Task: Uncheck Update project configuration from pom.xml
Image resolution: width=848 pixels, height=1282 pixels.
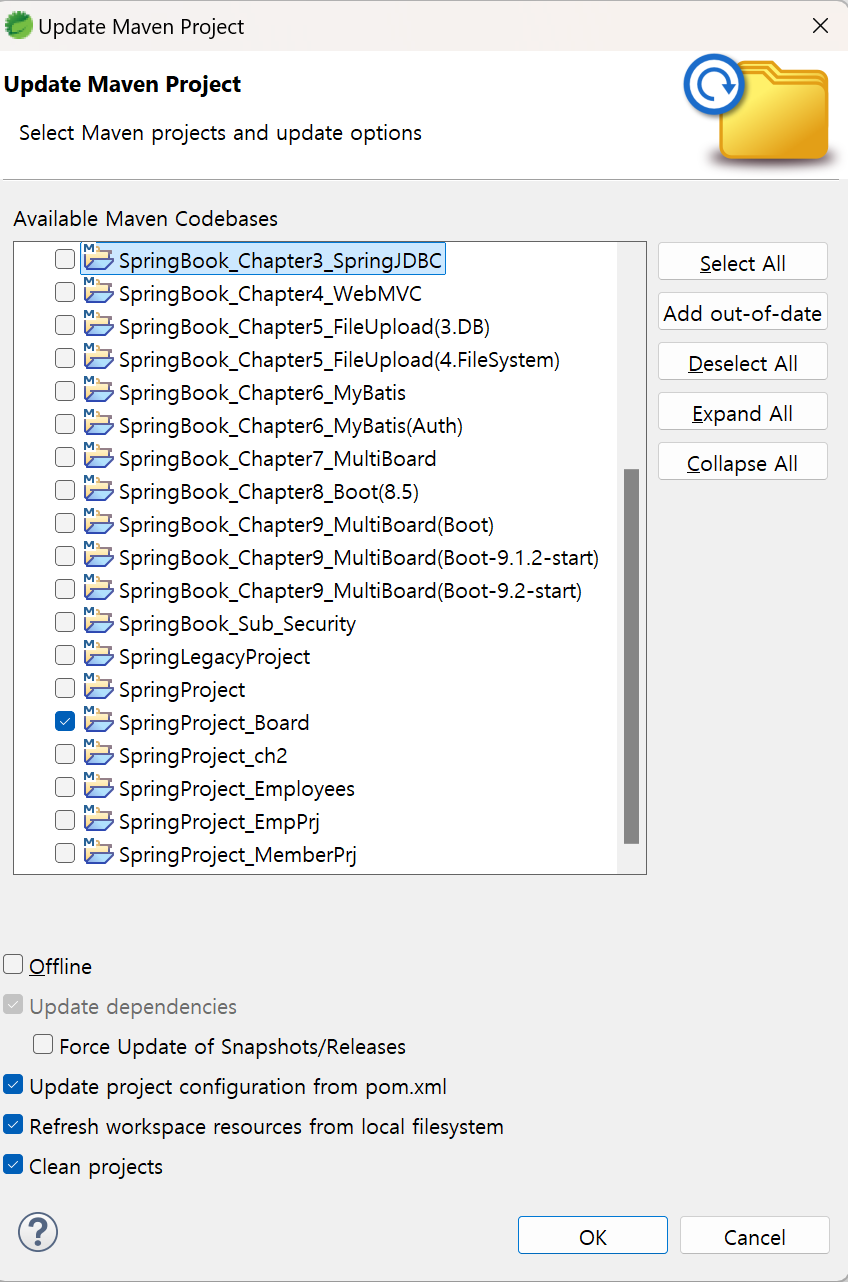Action: tap(13, 1085)
